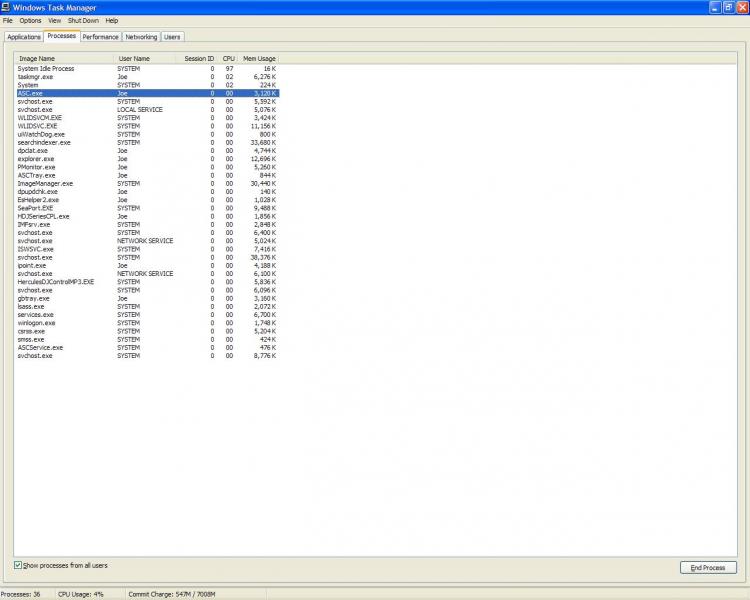
Task: Select the gbtray.exe process
Action: point(147,299)
